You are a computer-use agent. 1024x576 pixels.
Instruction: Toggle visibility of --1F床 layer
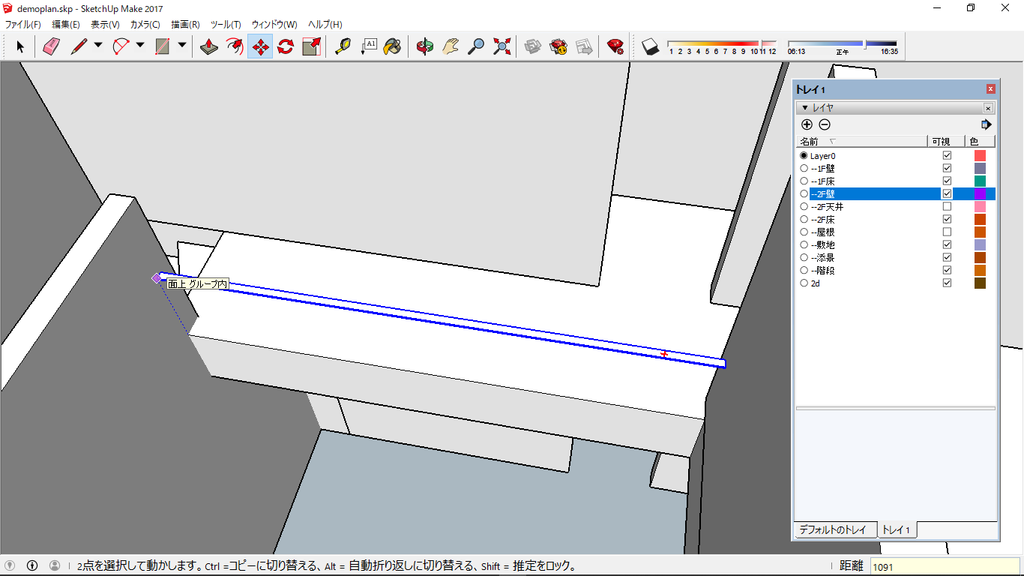(947, 181)
